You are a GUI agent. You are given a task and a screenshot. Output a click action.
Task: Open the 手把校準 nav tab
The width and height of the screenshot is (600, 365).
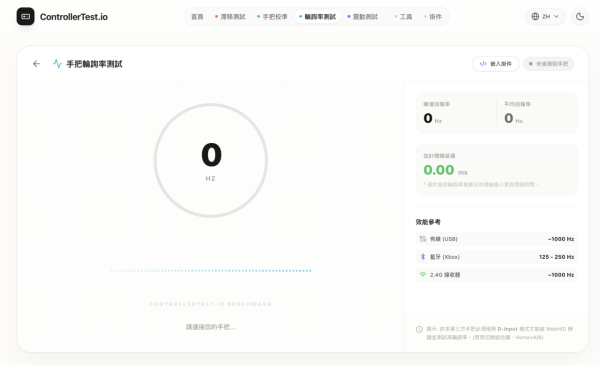pyautogui.click(x=272, y=17)
